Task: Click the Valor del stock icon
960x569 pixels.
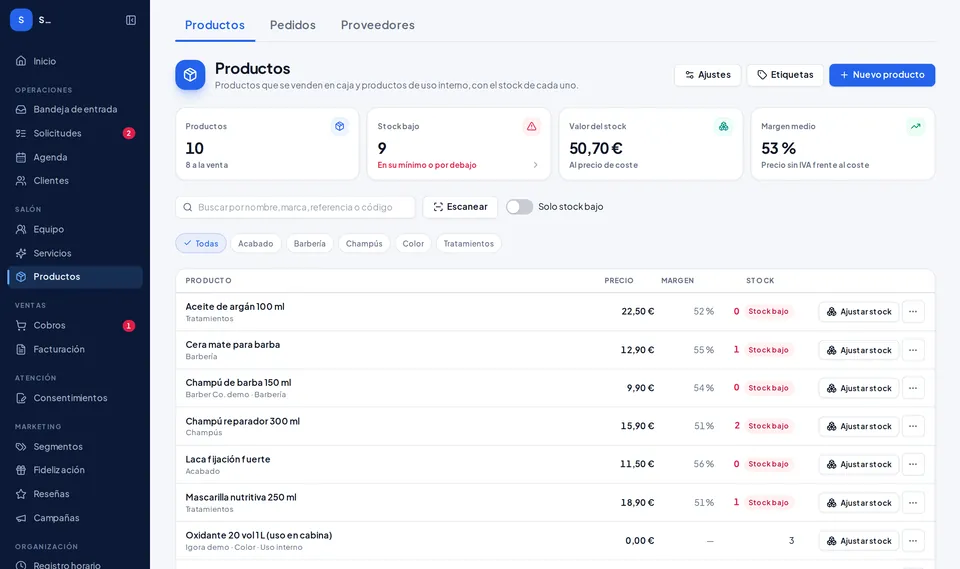Action: (723, 126)
